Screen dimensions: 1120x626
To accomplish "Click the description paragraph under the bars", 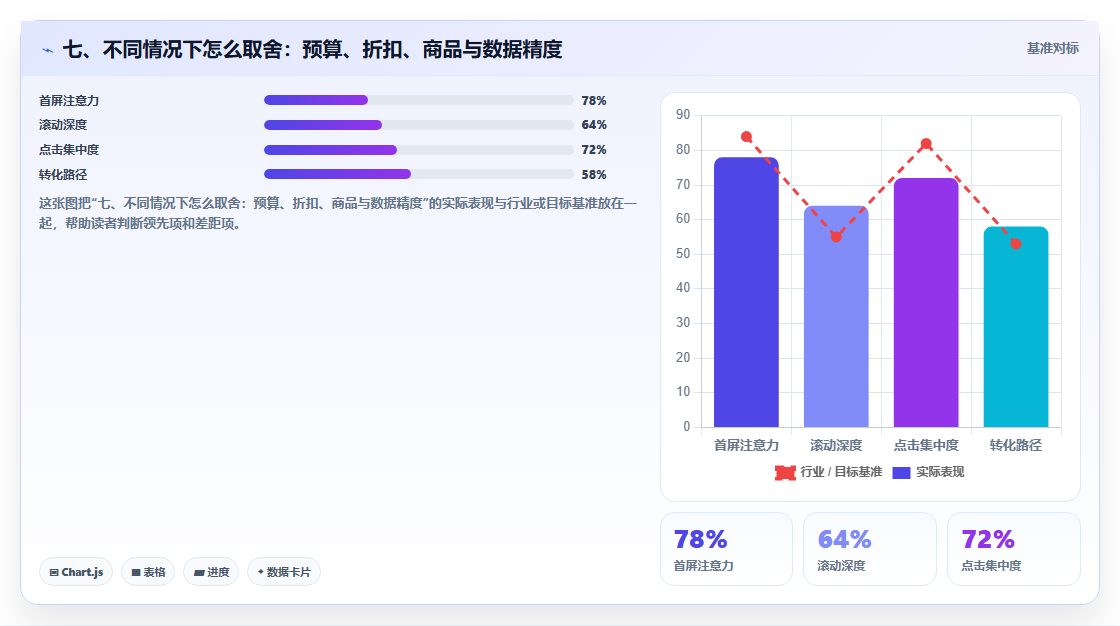I will pos(338,213).
